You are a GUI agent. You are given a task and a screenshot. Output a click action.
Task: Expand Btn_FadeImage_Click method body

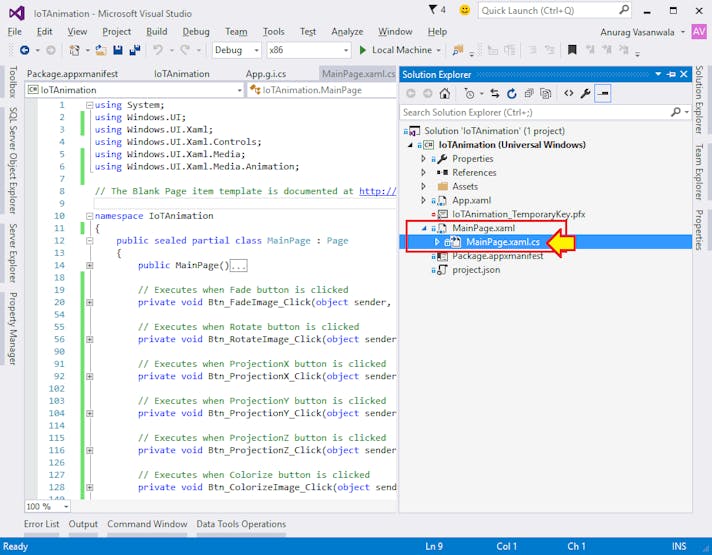[89, 302]
